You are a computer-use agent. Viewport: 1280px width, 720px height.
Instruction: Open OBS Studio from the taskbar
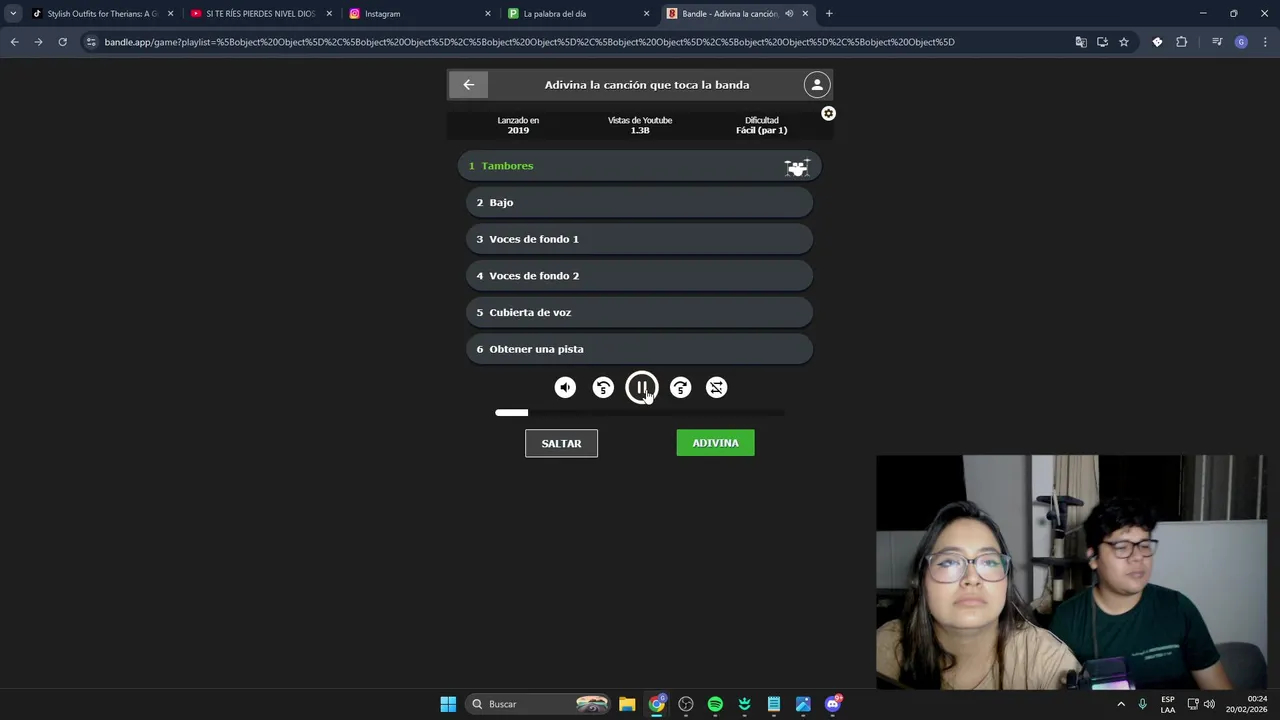click(x=686, y=704)
